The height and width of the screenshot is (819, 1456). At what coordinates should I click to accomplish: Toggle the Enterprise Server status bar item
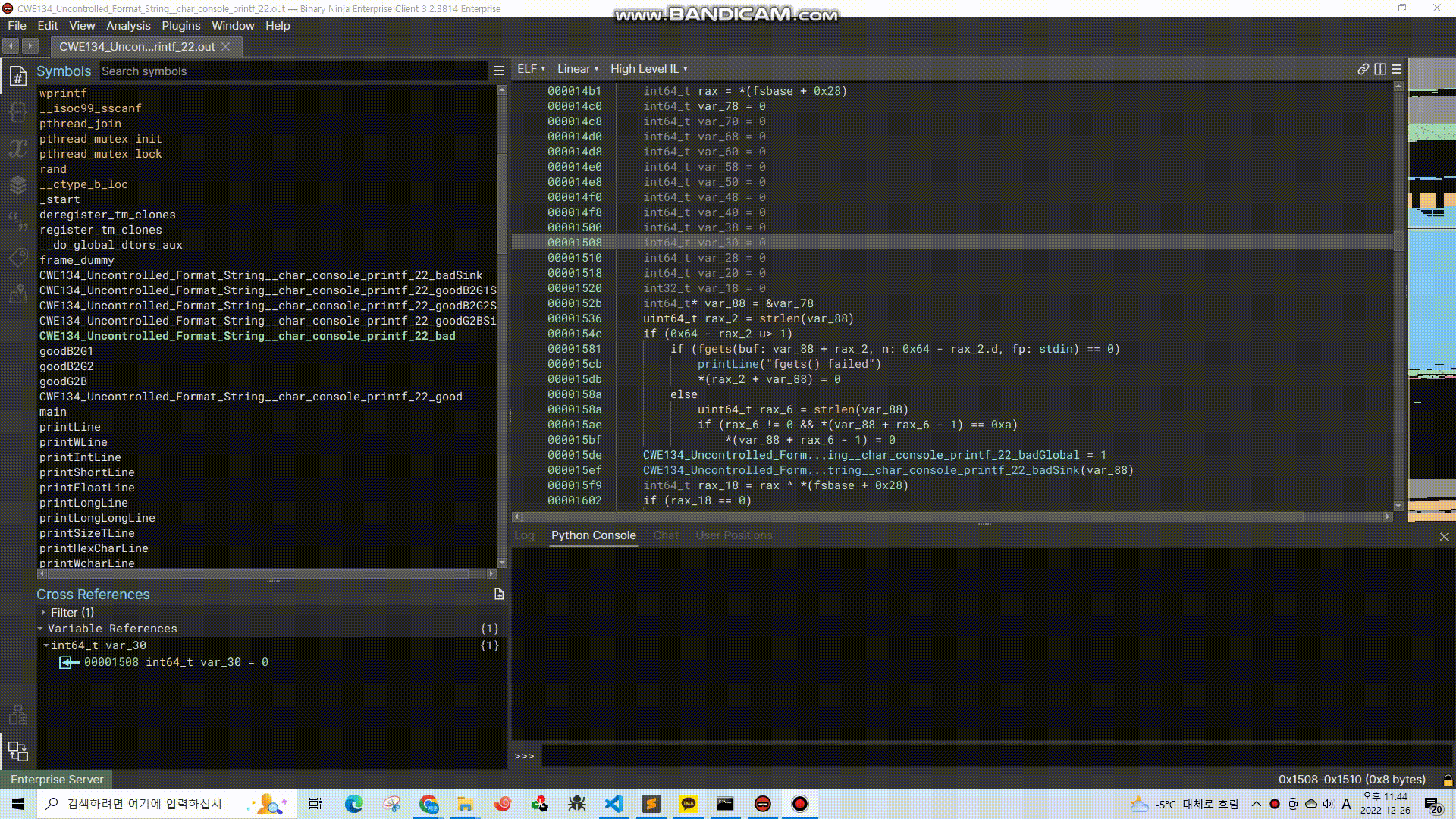click(x=57, y=779)
